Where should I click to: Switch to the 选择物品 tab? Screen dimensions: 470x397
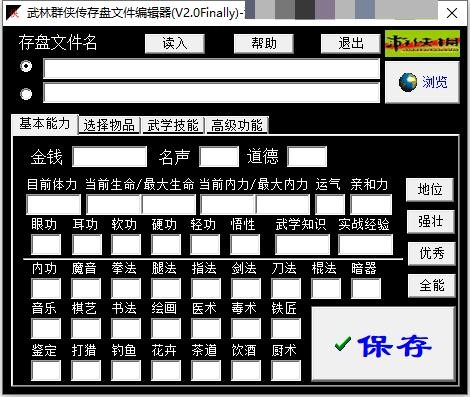click(109, 126)
